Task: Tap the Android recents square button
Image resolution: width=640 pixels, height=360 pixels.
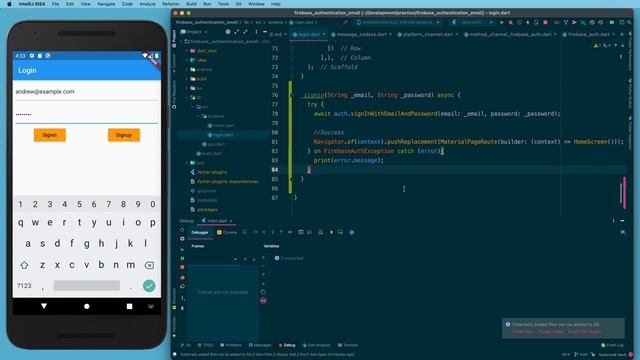Action: tap(129, 306)
